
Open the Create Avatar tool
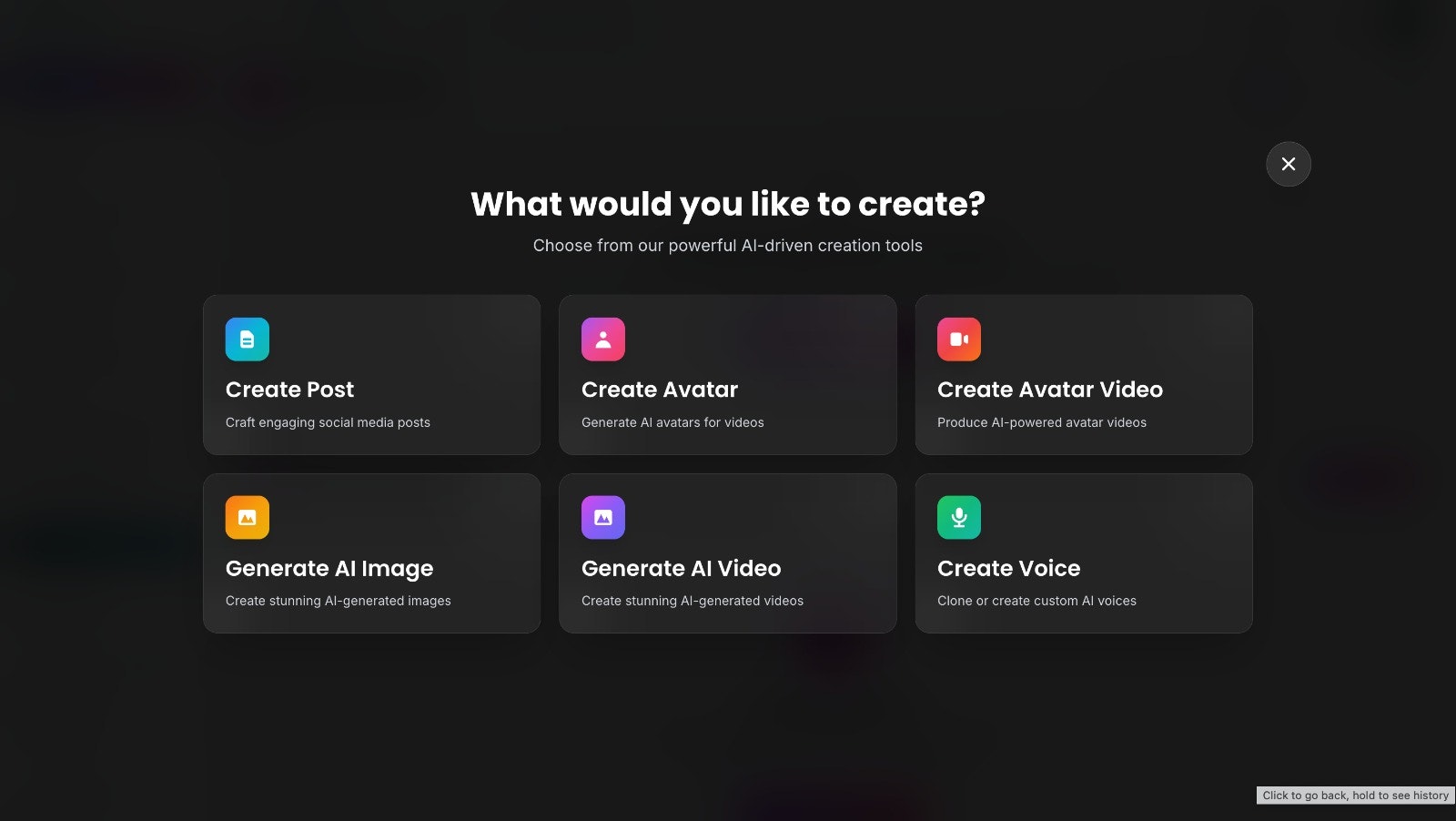[x=727, y=374]
